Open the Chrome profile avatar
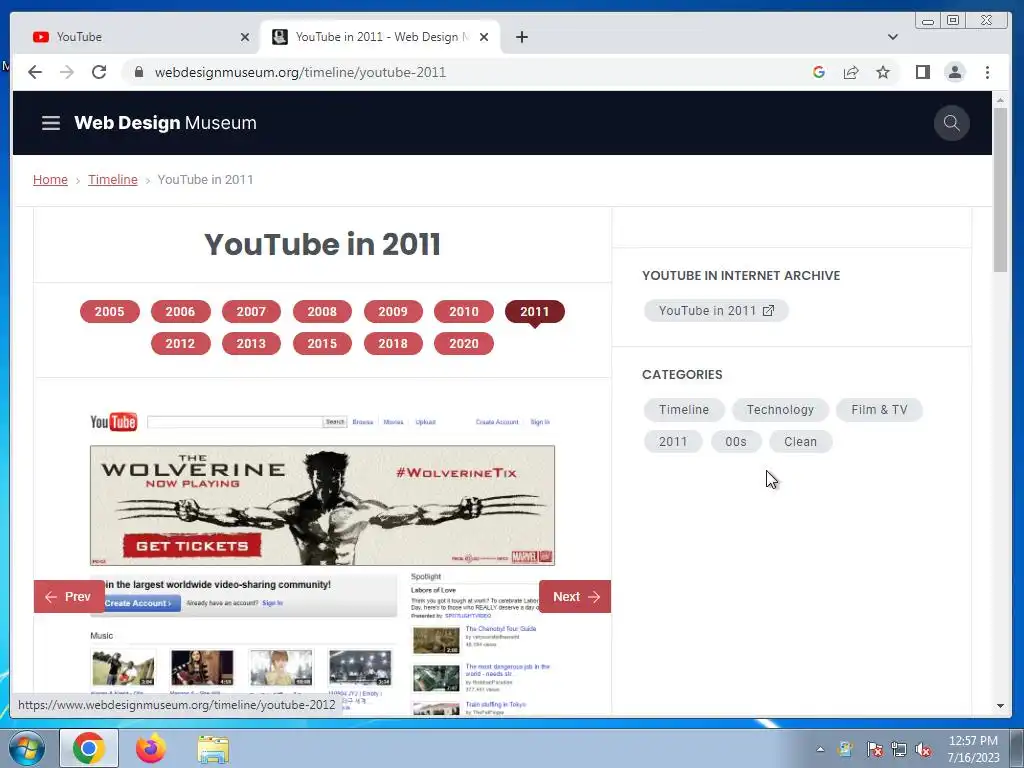 tap(955, 72)
